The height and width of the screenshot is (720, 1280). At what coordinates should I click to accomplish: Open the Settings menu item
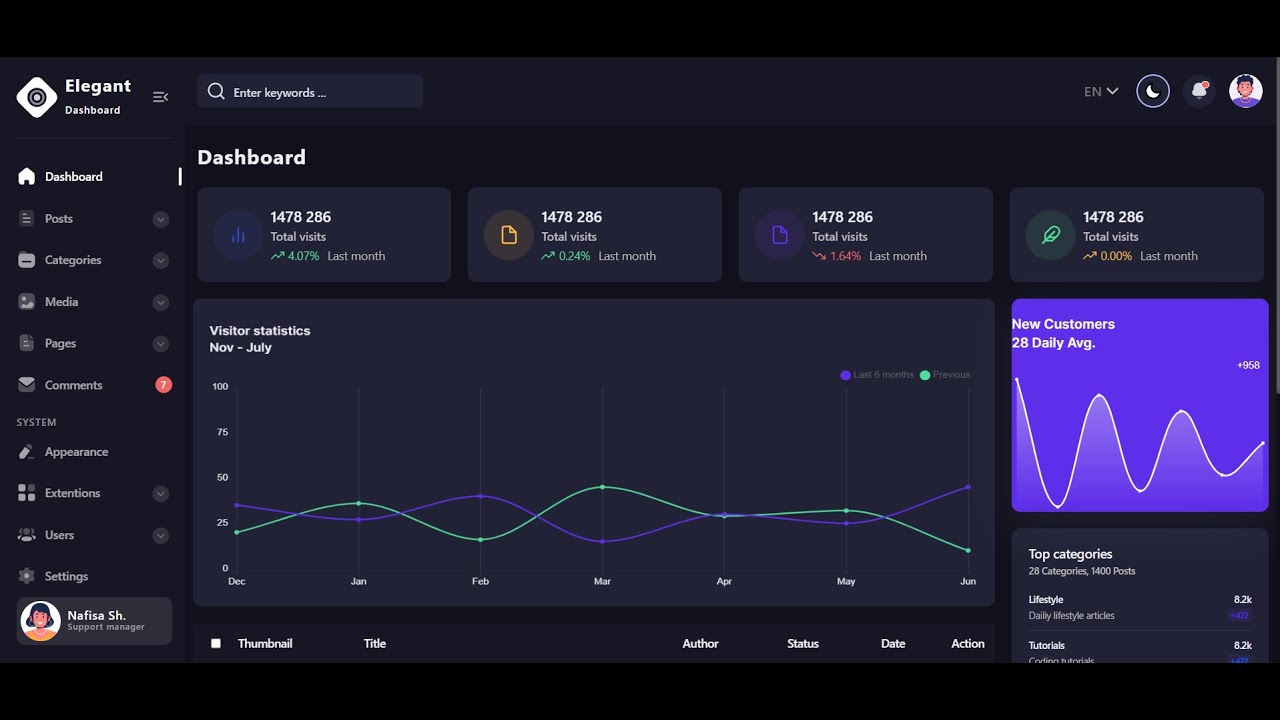point(94,576)
